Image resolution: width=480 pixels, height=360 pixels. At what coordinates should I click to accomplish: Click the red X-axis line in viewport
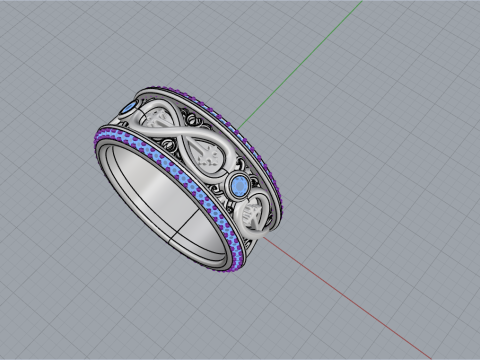[347, 298]
